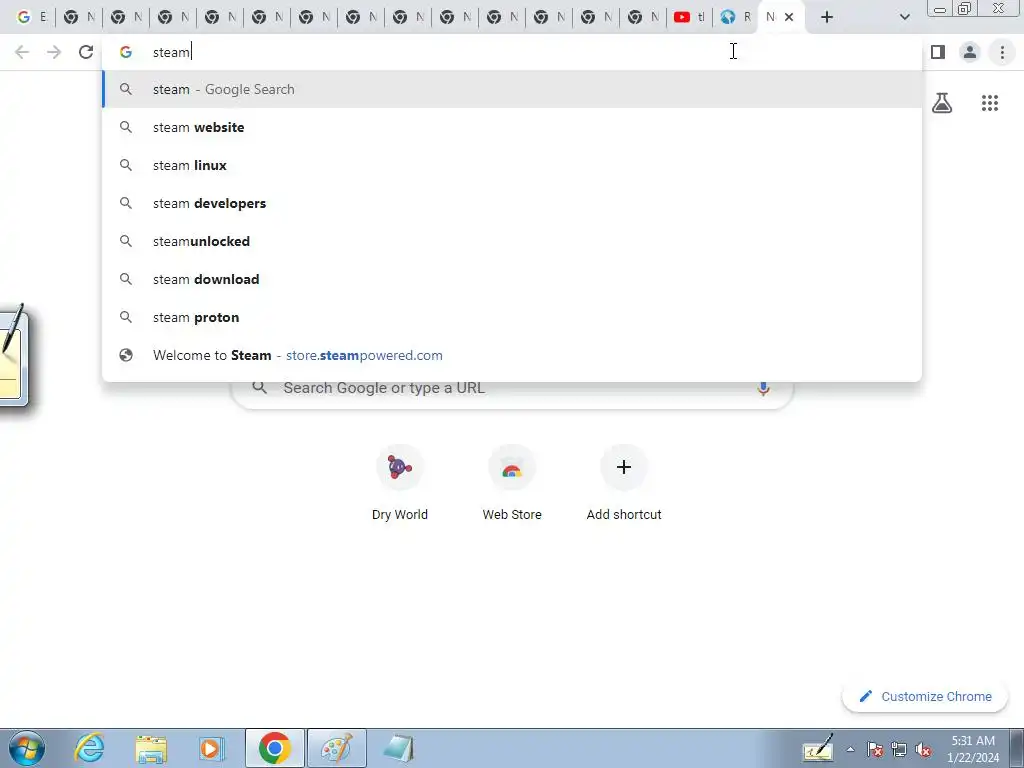Show hidden tray icons arrow
Viewport: 1024px width, 768px height.
point(850,749)
